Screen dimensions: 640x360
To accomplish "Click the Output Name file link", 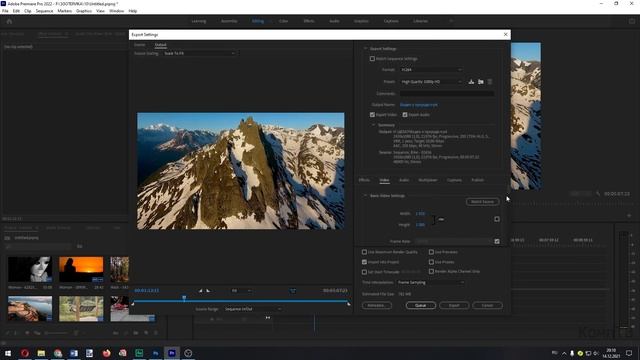I will [419, 105].
